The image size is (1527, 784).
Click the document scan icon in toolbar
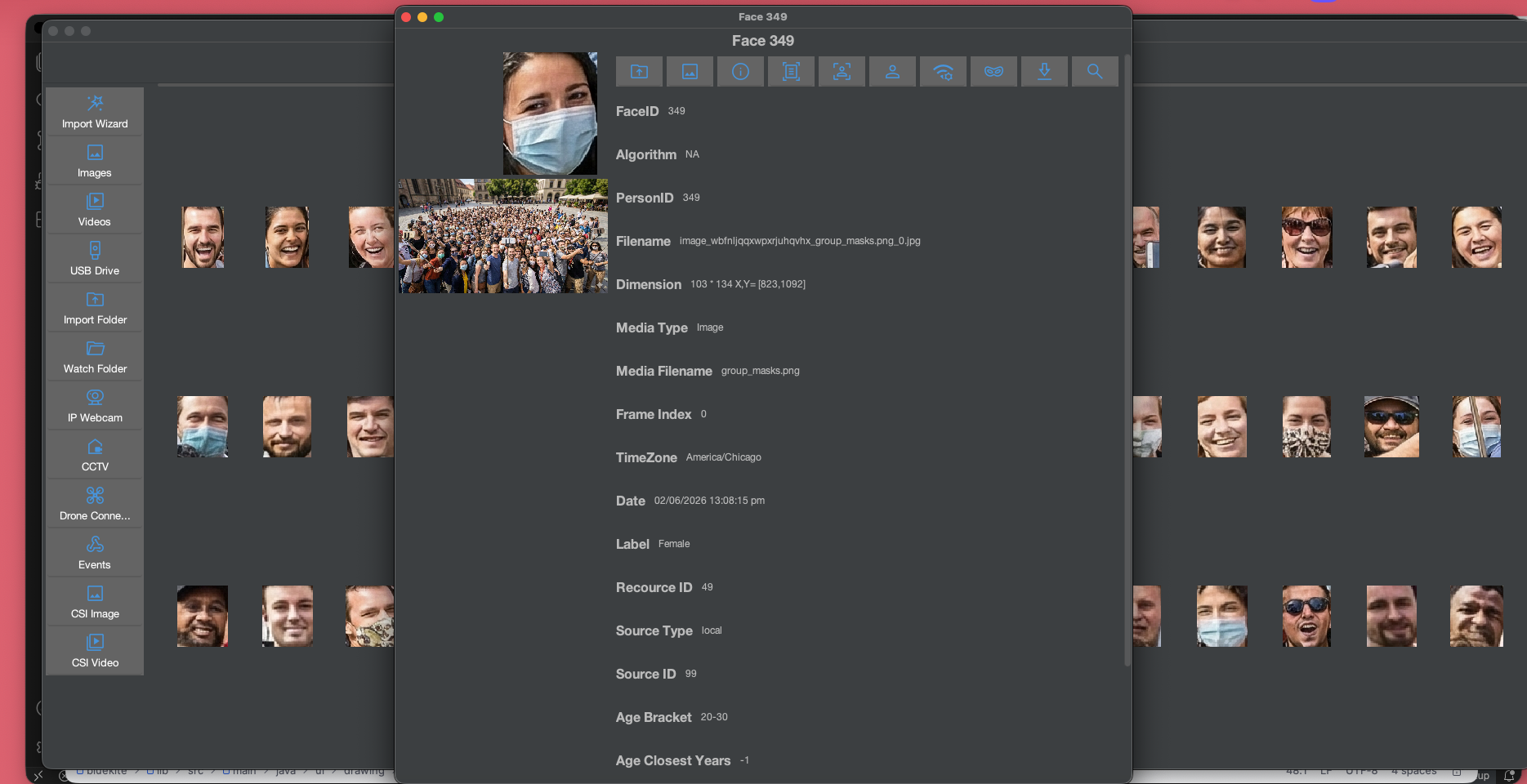pyautogui.click(x=791, y=72)
